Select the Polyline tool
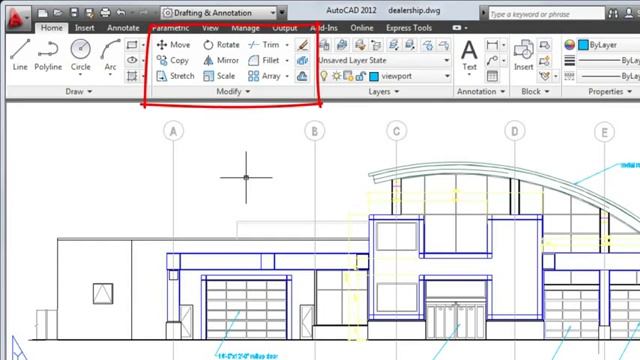Screen dimensions: 640x360 pyautogui.click(x=48, y=55)
